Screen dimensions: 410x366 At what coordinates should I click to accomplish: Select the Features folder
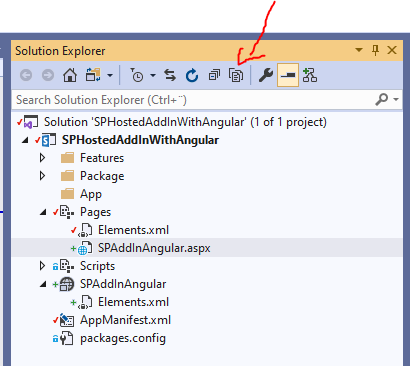click(102, 158)
